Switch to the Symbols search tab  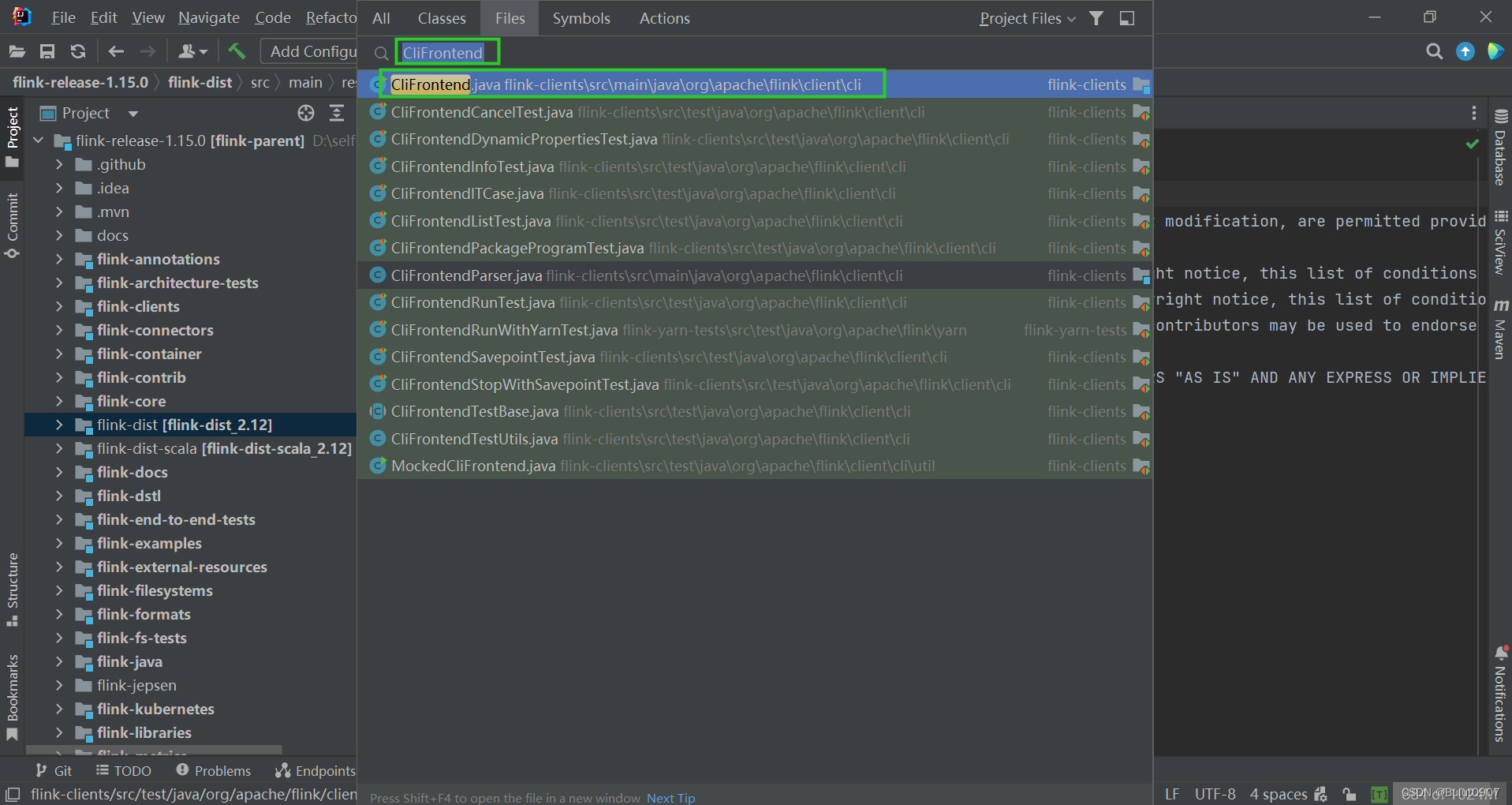point(581,18)
